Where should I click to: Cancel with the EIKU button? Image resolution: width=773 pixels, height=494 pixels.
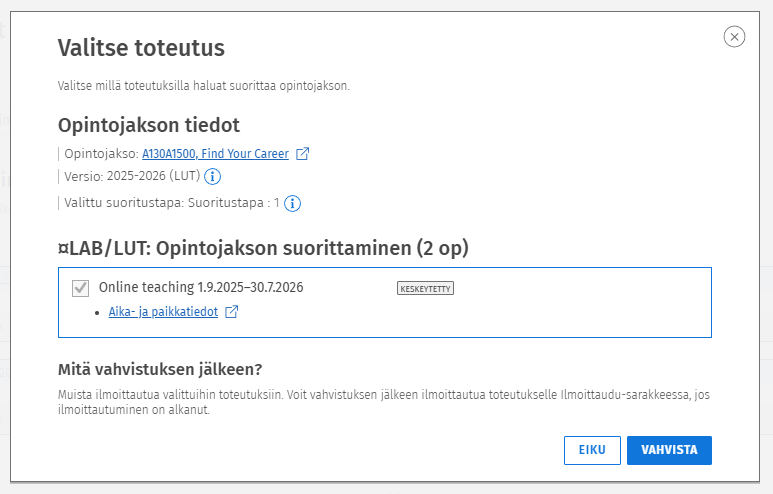(x=592, y=450)
